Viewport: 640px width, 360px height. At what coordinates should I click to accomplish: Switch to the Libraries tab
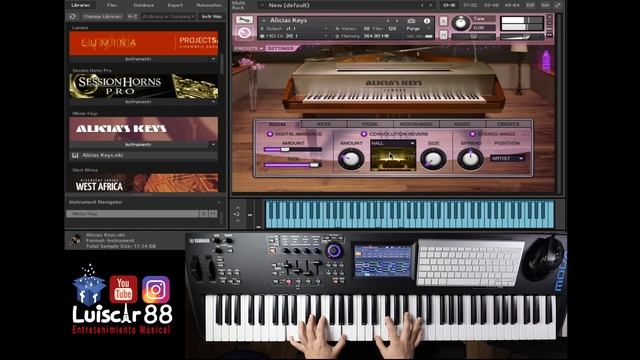click(x=80, y=5)
